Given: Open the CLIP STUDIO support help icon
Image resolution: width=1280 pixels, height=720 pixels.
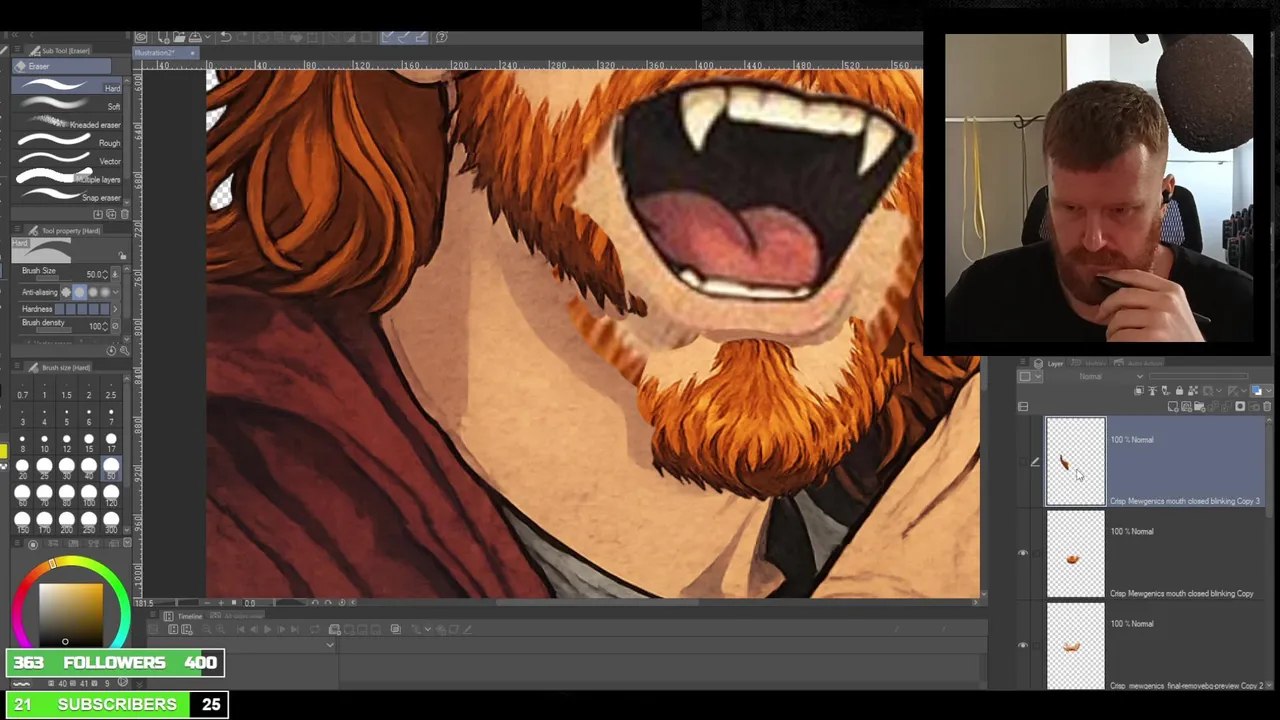Looking at the screenshot, I should [441, 37].
